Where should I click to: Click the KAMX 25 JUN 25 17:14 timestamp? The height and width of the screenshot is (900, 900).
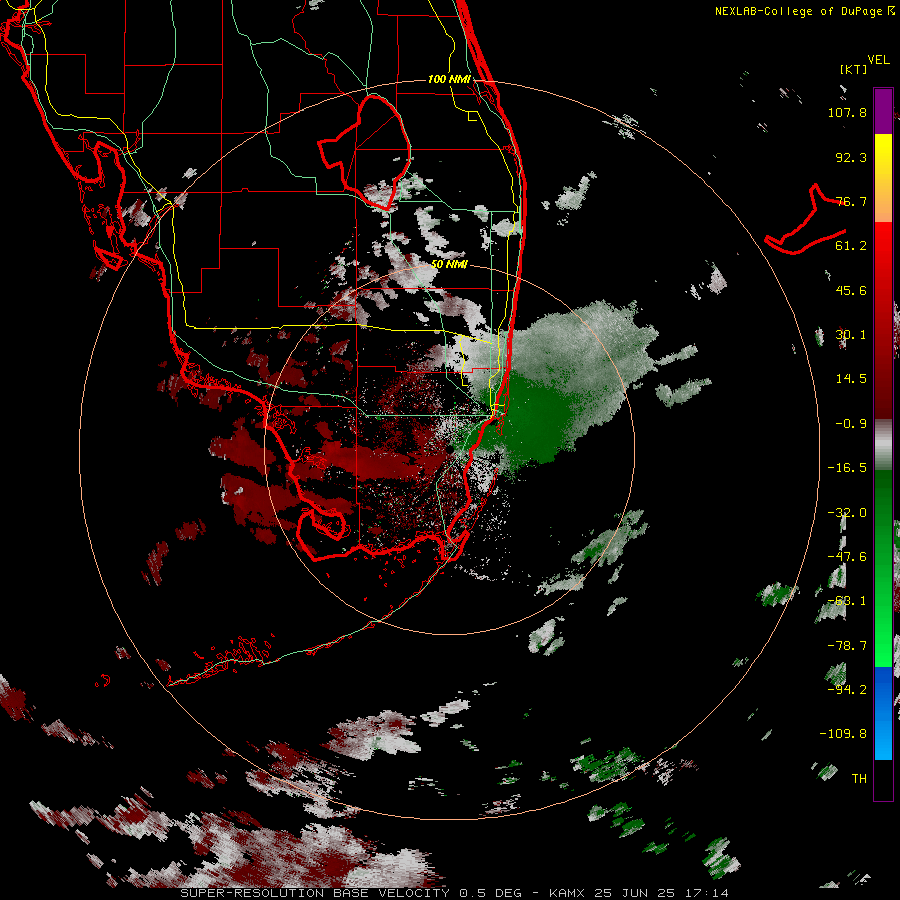pyautogui.click(x=639, y=893)
